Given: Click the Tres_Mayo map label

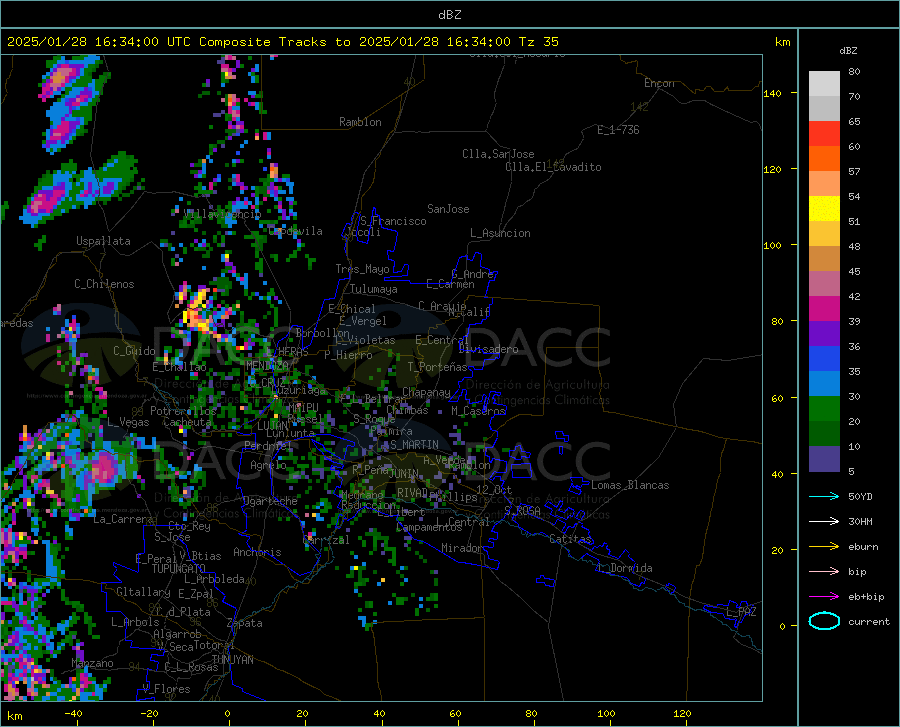Looking at the screenshot, I should [x=362, y=269].
